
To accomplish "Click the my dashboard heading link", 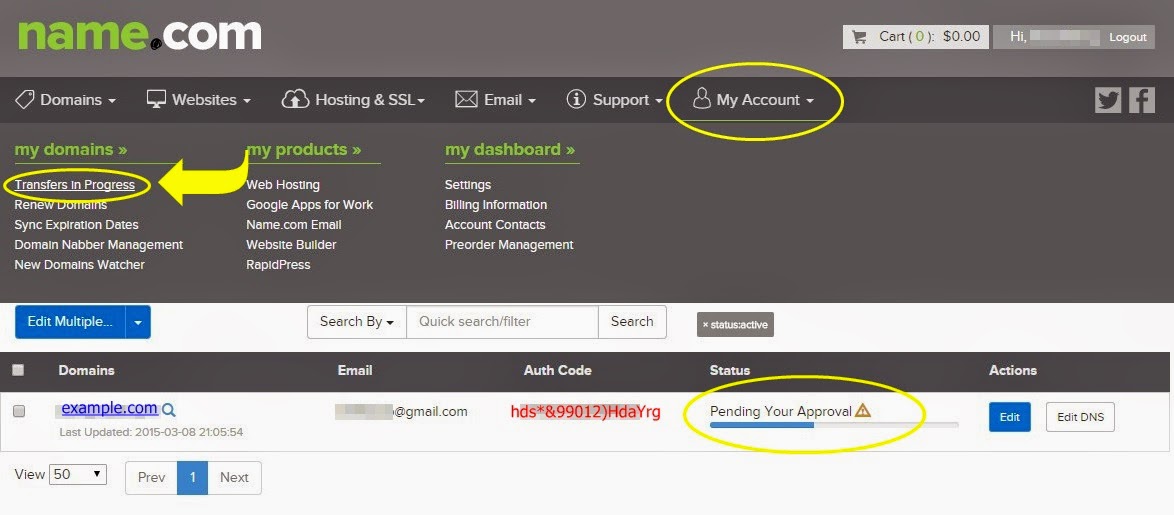I will coord(510,150).
